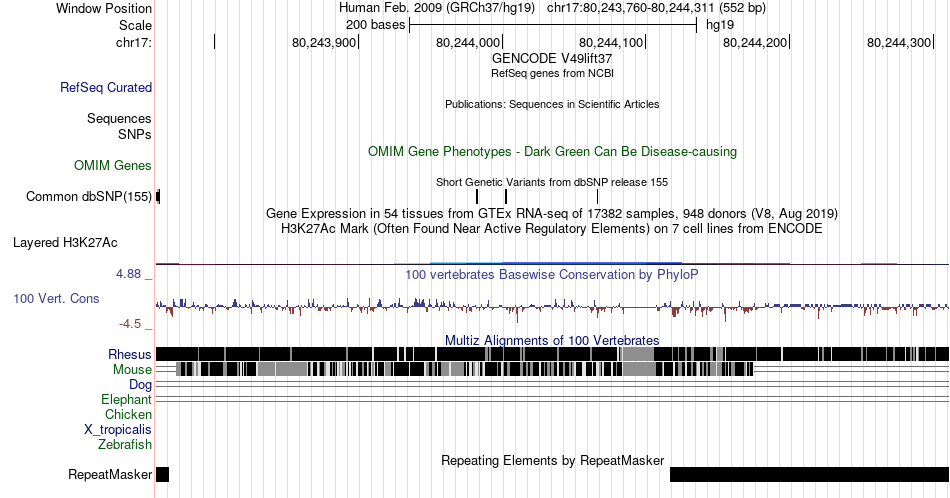Click the OMIM Genes track label
950x498 pixels.
[x=113, y=165]
